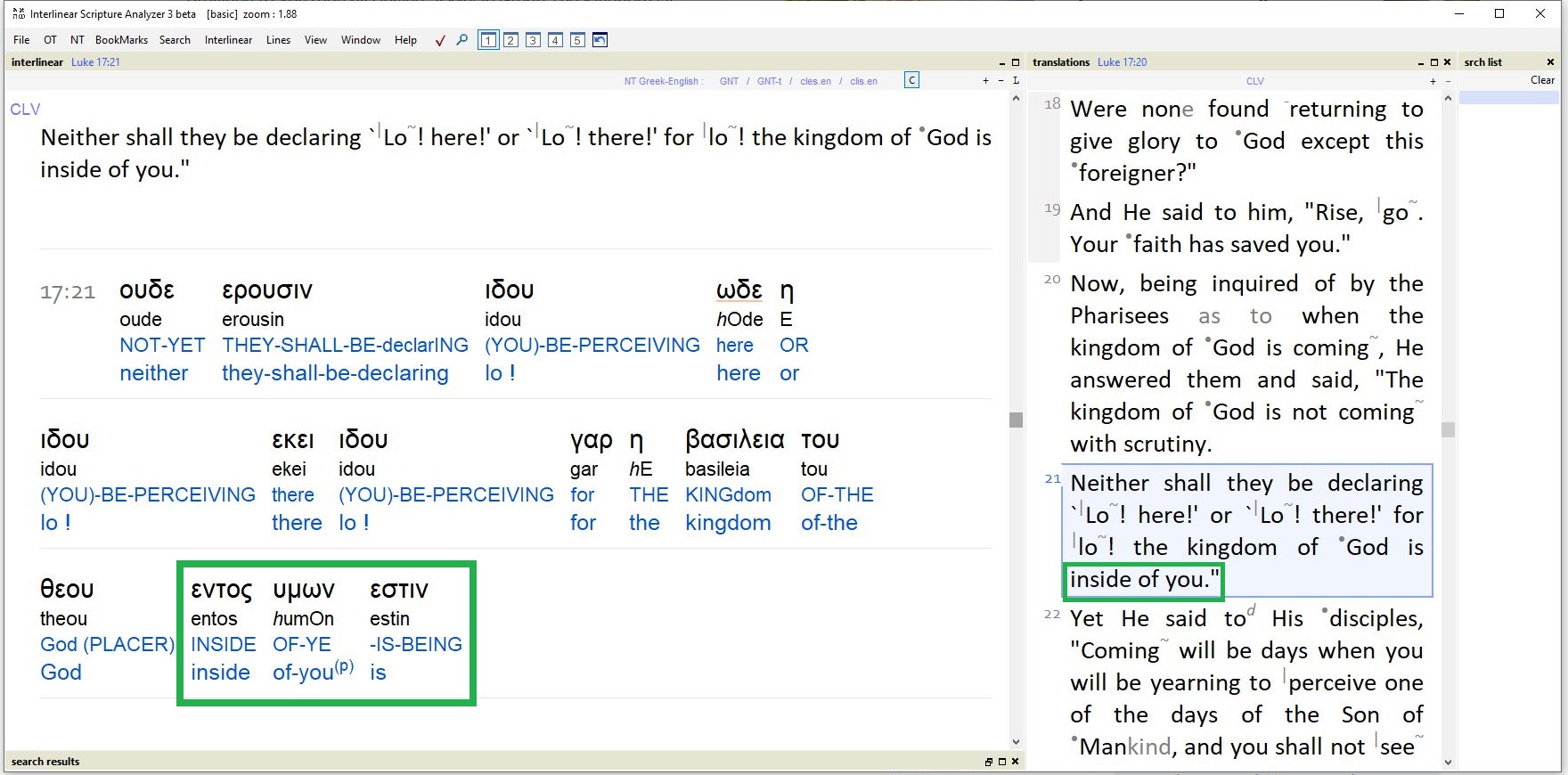The image size is (1568, 775).
Task: Open the Window menu
Action: (361, 40)
